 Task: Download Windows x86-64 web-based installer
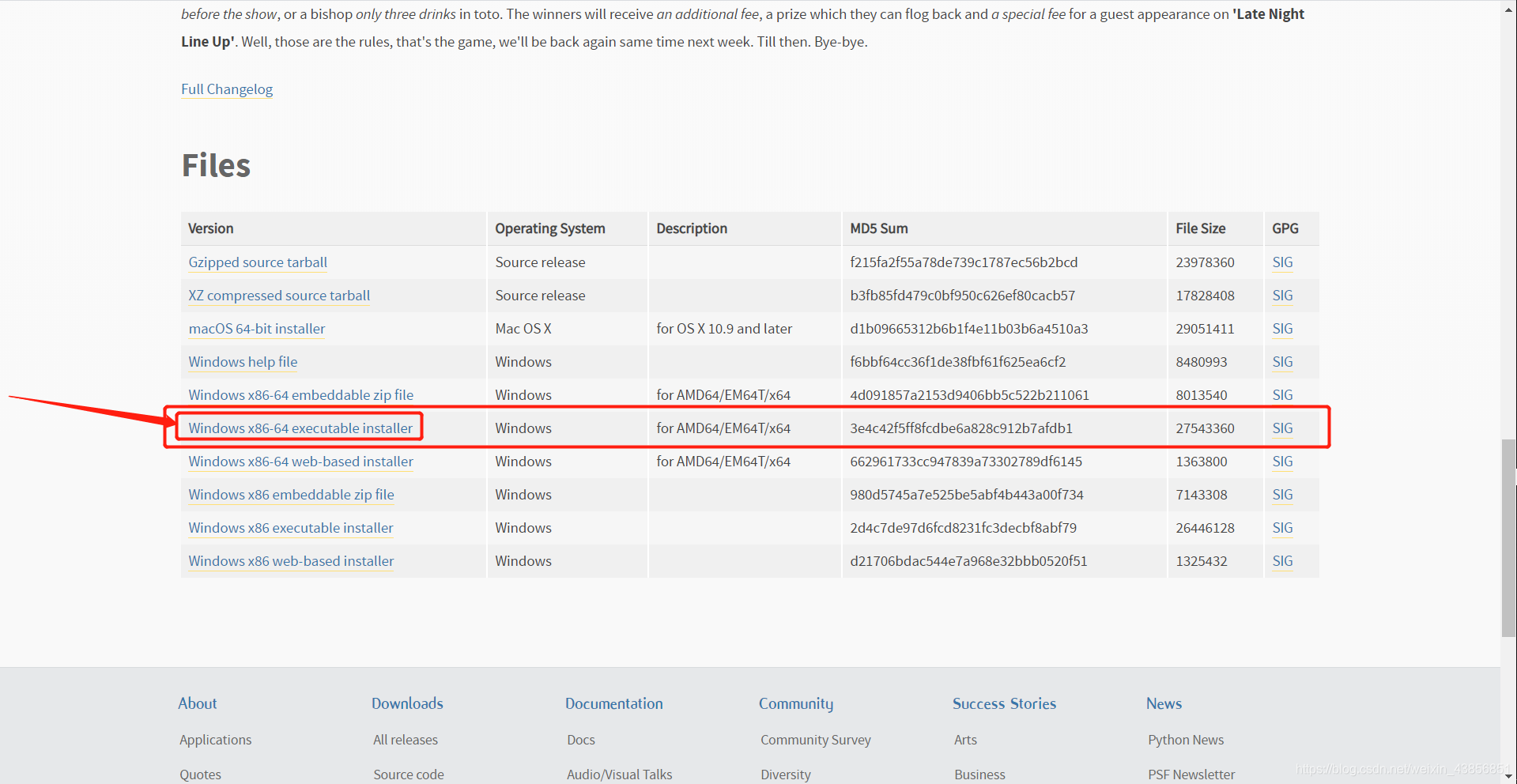coord(301,462)
